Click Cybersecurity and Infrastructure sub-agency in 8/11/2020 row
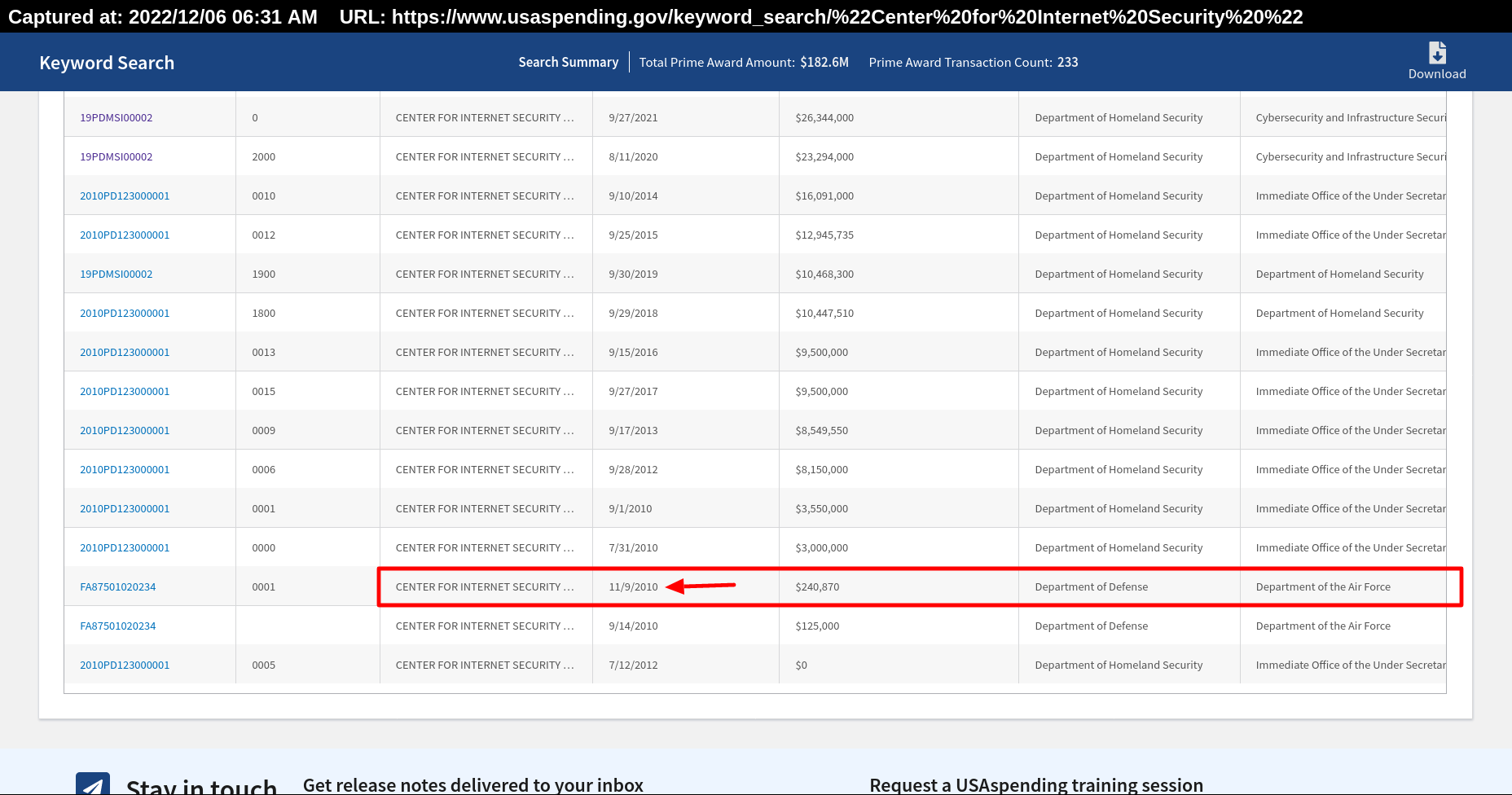 1351,156
